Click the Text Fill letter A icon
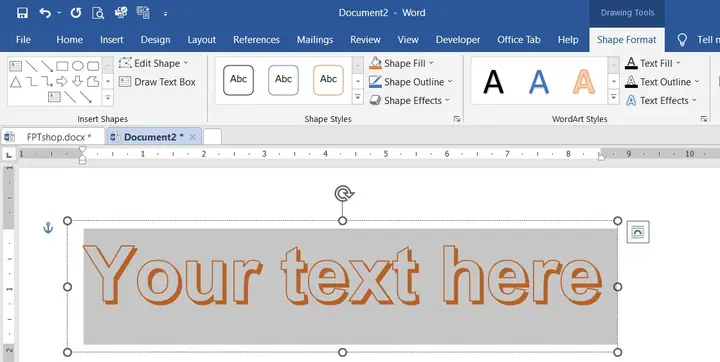This screenshot has height=362, width=720. 631,63
